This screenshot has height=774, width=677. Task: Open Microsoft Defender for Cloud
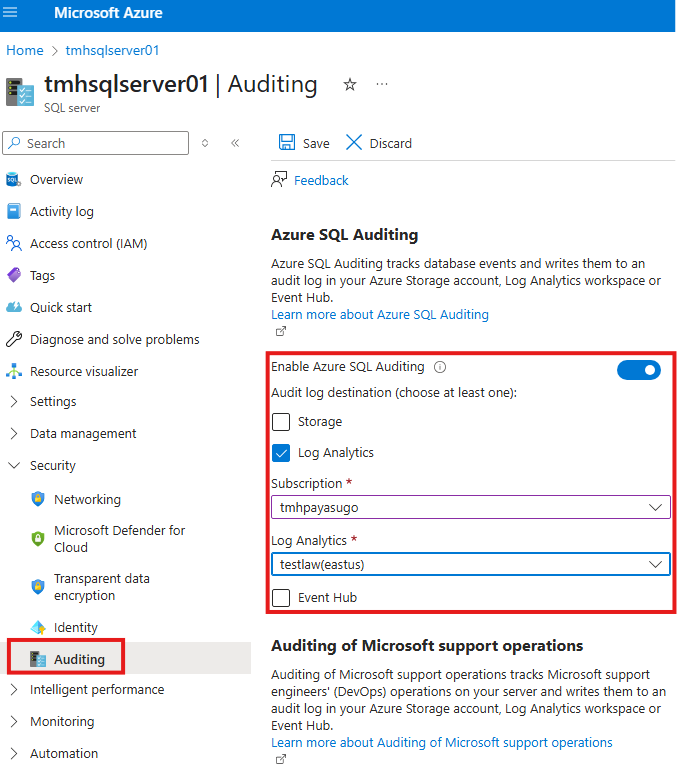119,539
